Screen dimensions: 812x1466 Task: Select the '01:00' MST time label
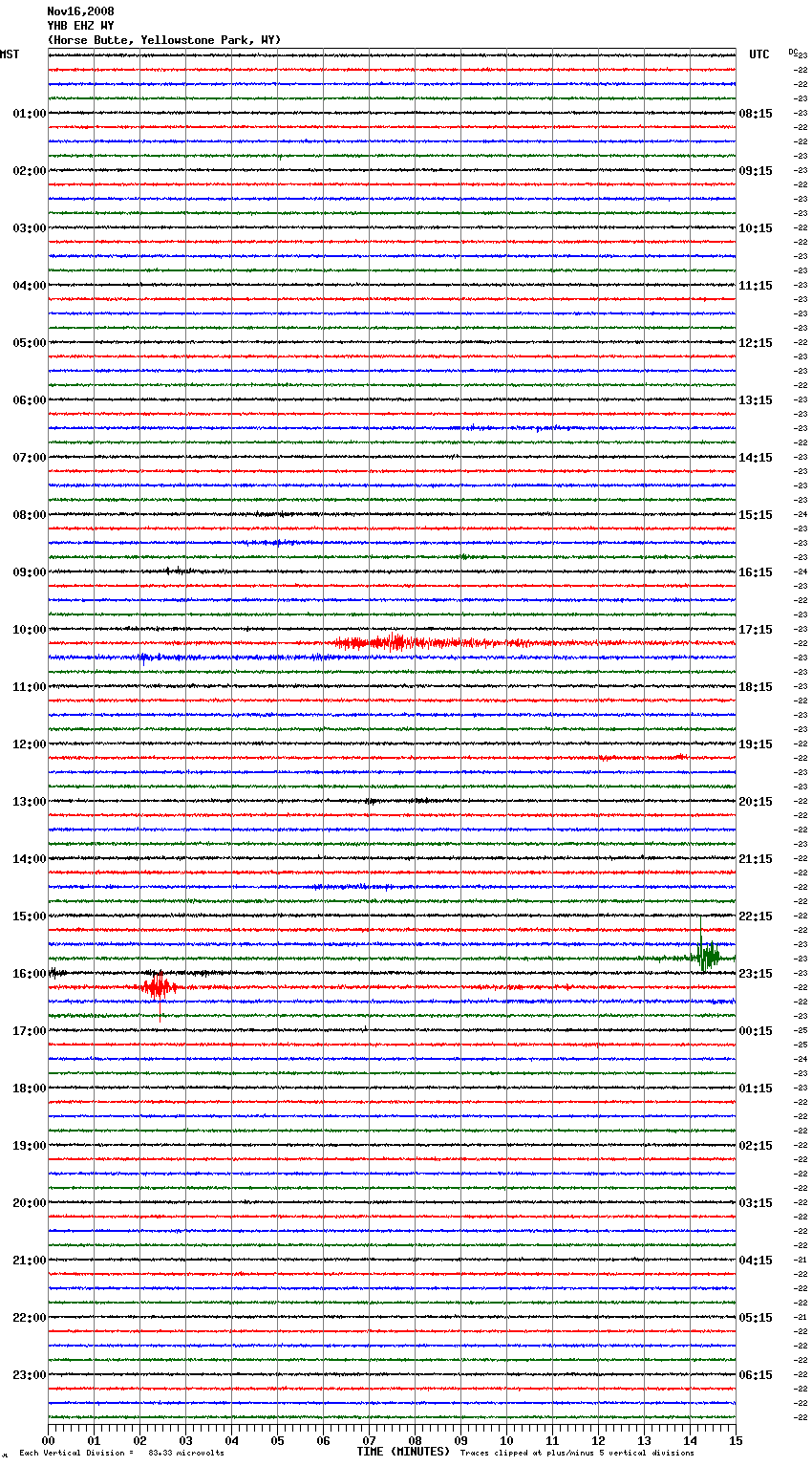tap(30, 114)
